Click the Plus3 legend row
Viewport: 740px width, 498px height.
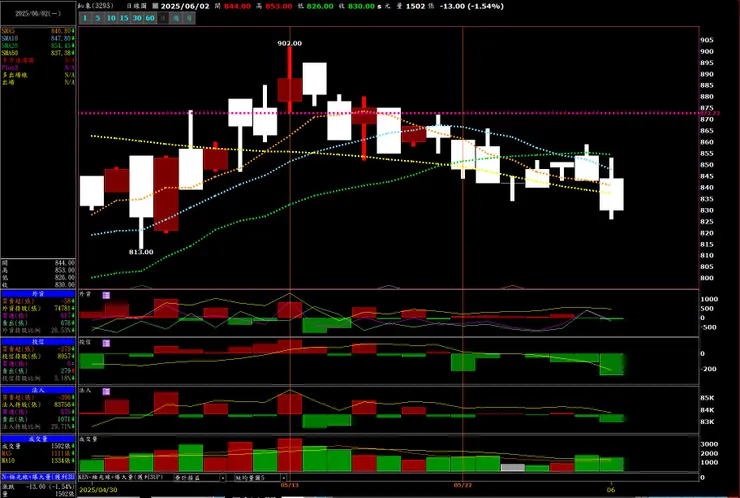click(38, 68)
